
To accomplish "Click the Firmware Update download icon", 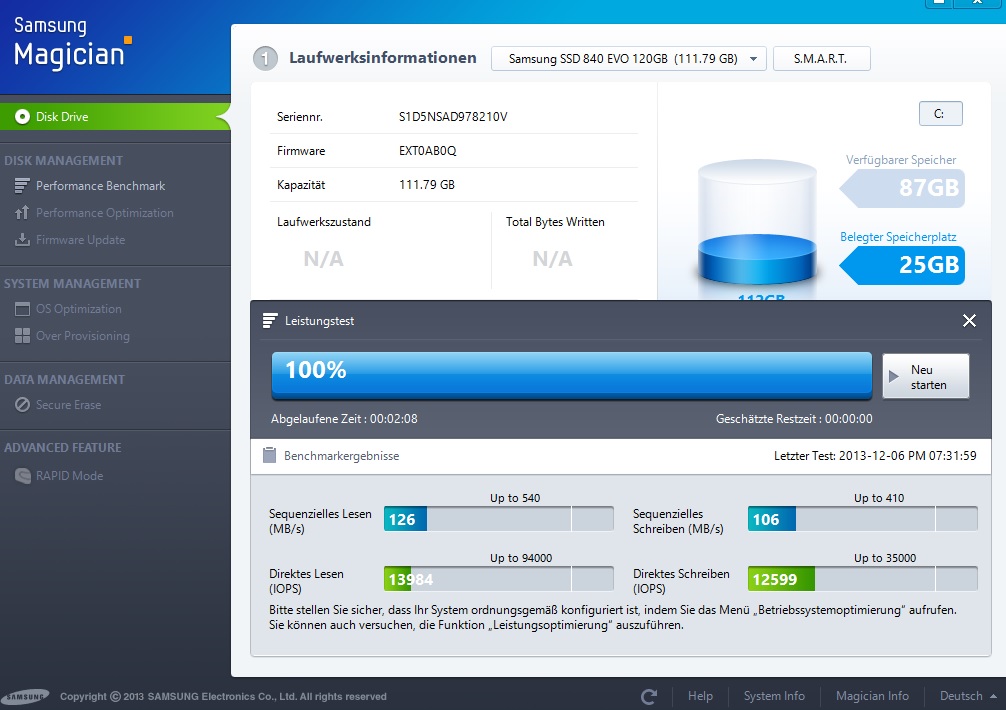I will click(x=22, y=239).
